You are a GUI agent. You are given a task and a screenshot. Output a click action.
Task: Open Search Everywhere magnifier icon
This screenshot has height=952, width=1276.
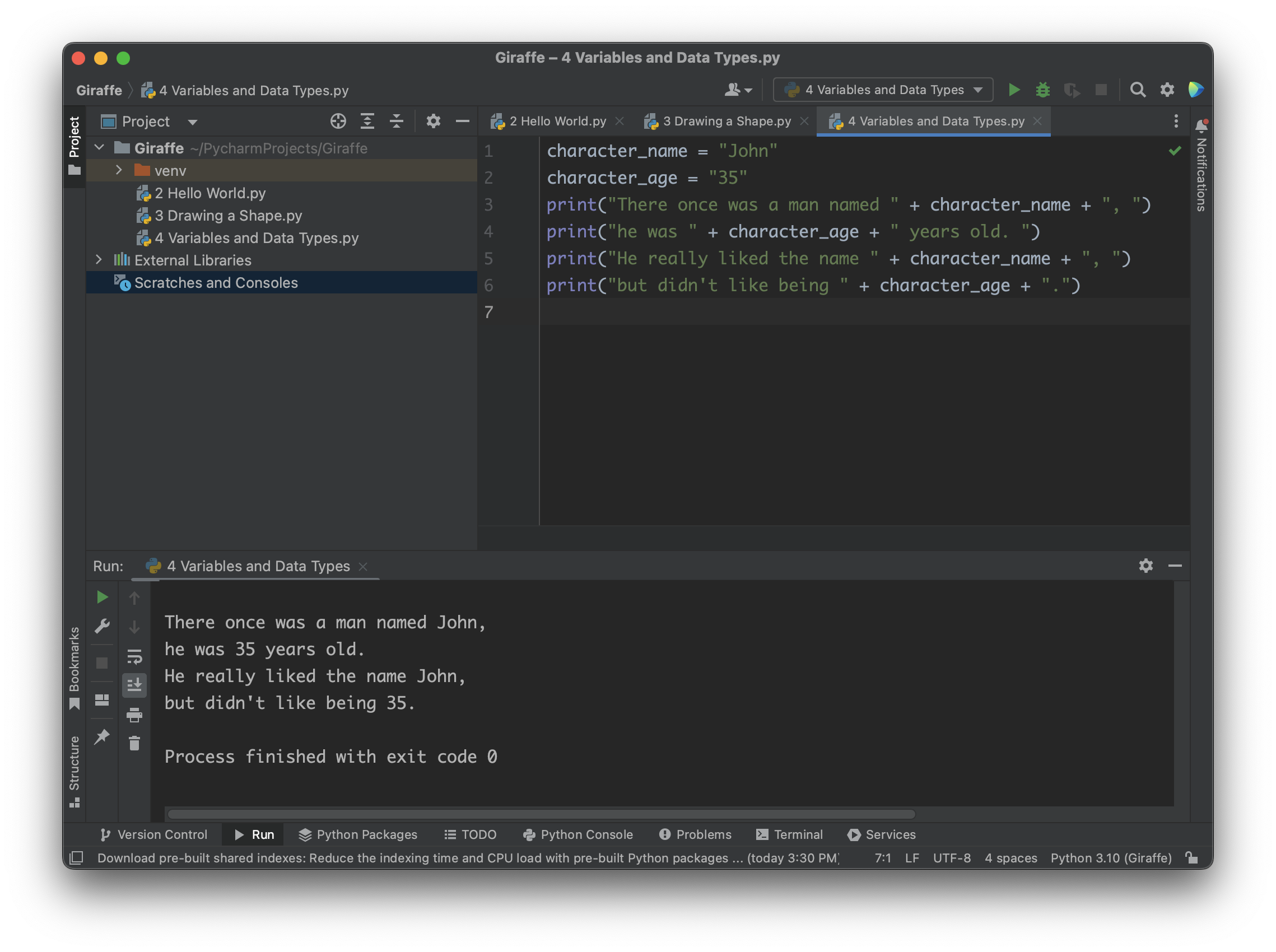coord(1137,90)
